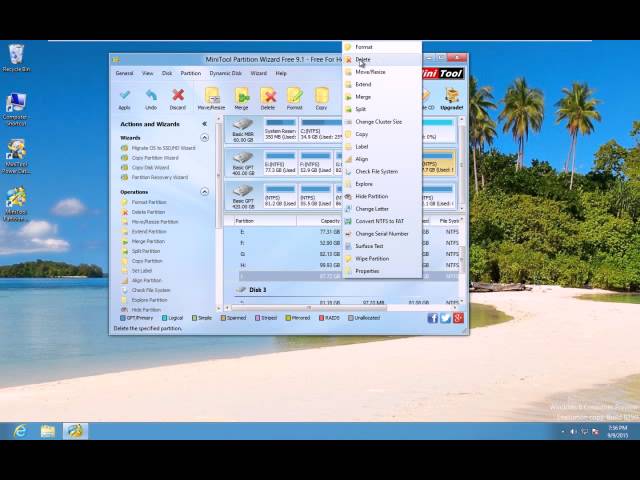
Task: Choose Convert NTFS to FAT entry
Action: click(382, 221)
